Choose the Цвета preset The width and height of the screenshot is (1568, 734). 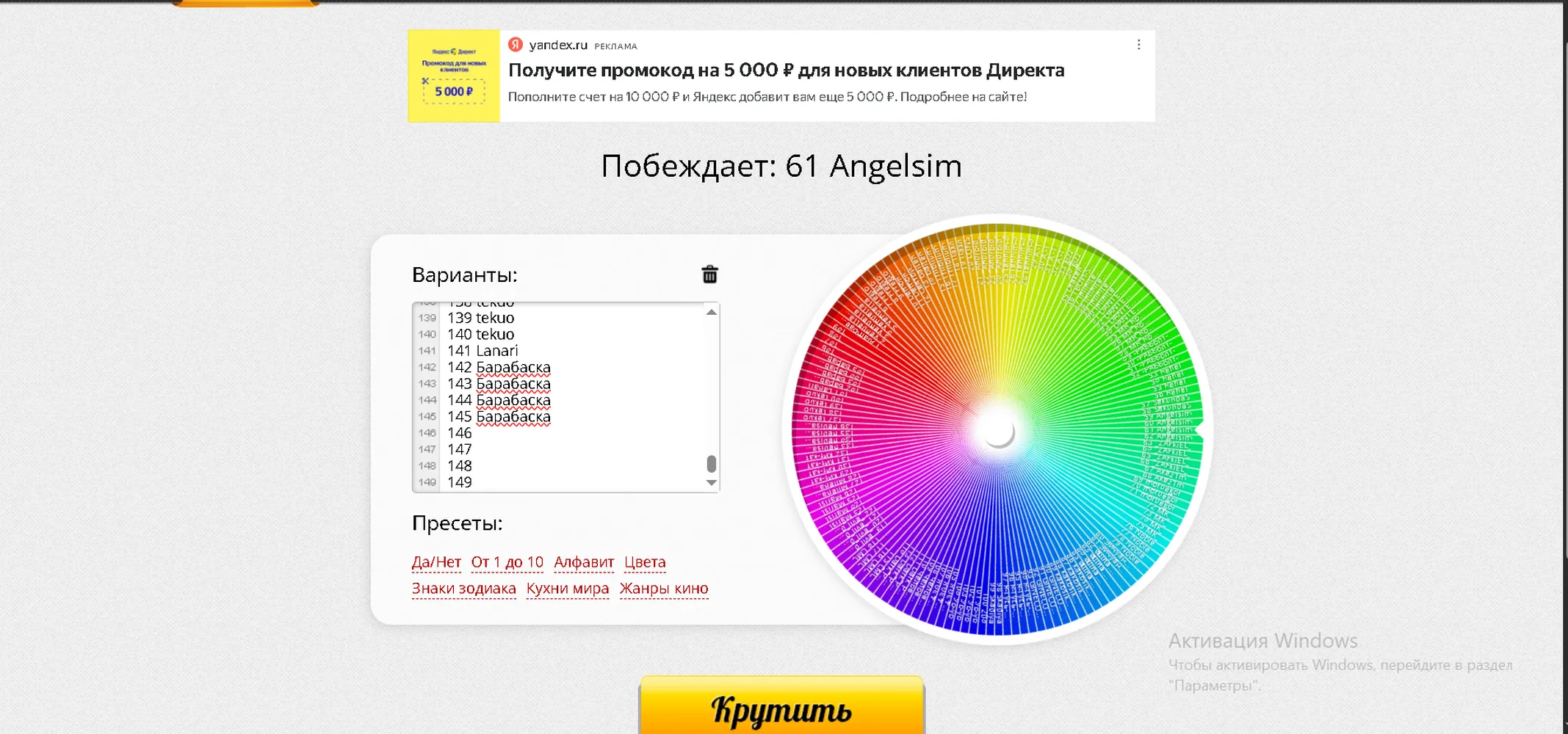pyautogui.click(x=645, y=562)
